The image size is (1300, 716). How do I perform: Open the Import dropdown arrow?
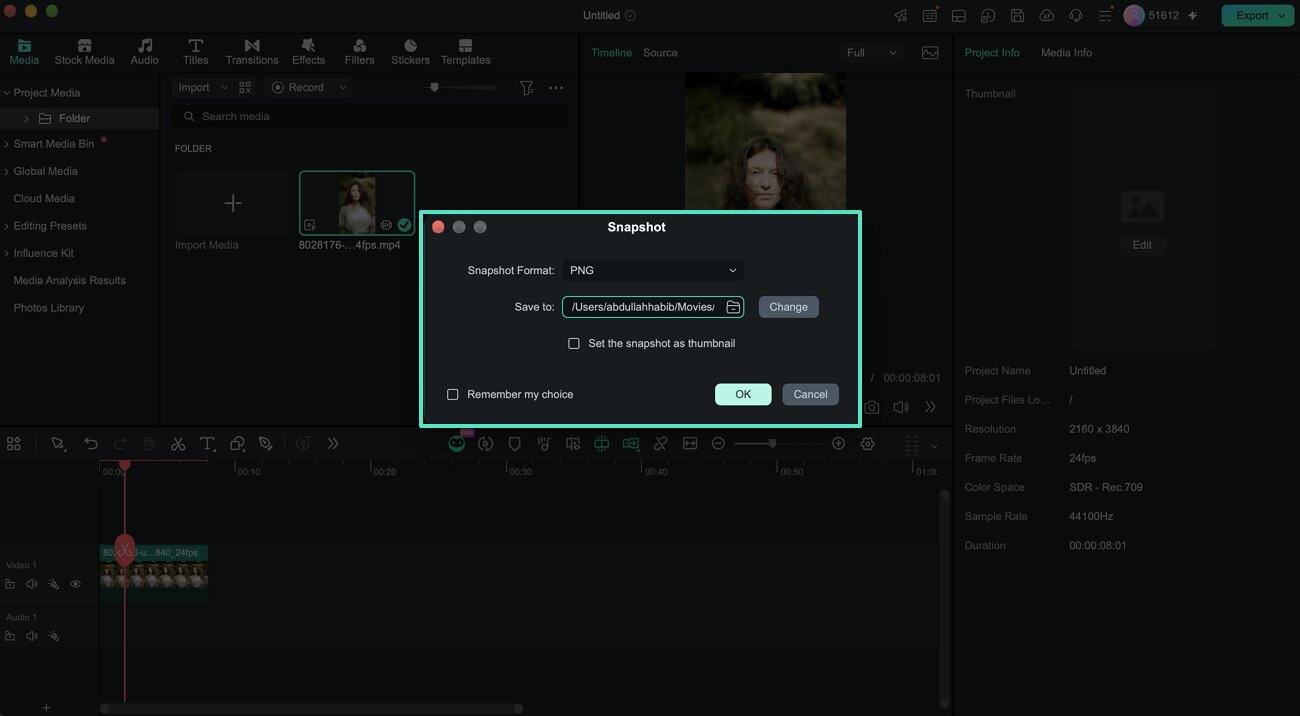coord(224,88)
